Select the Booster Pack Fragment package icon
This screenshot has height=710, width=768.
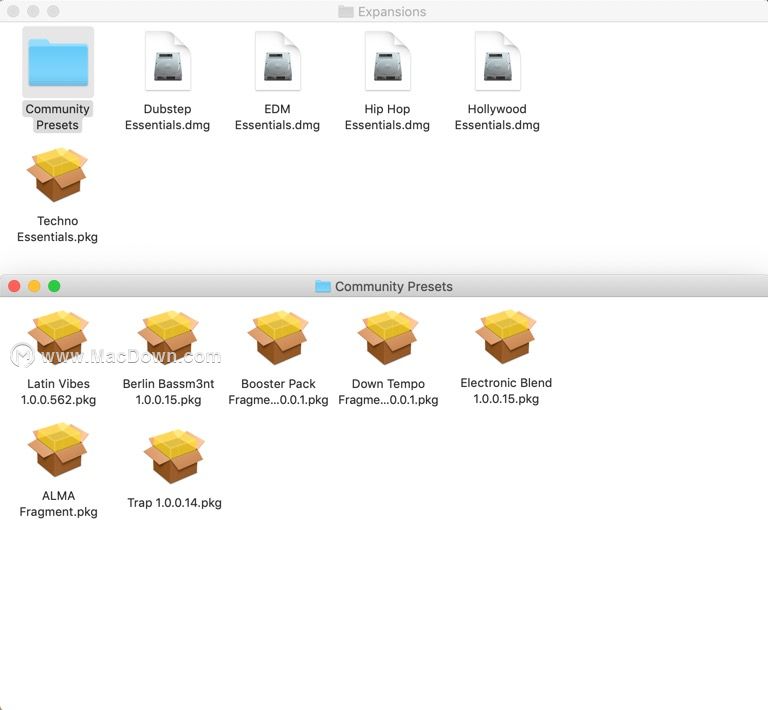pyautogui.click(x=278, y=337)
